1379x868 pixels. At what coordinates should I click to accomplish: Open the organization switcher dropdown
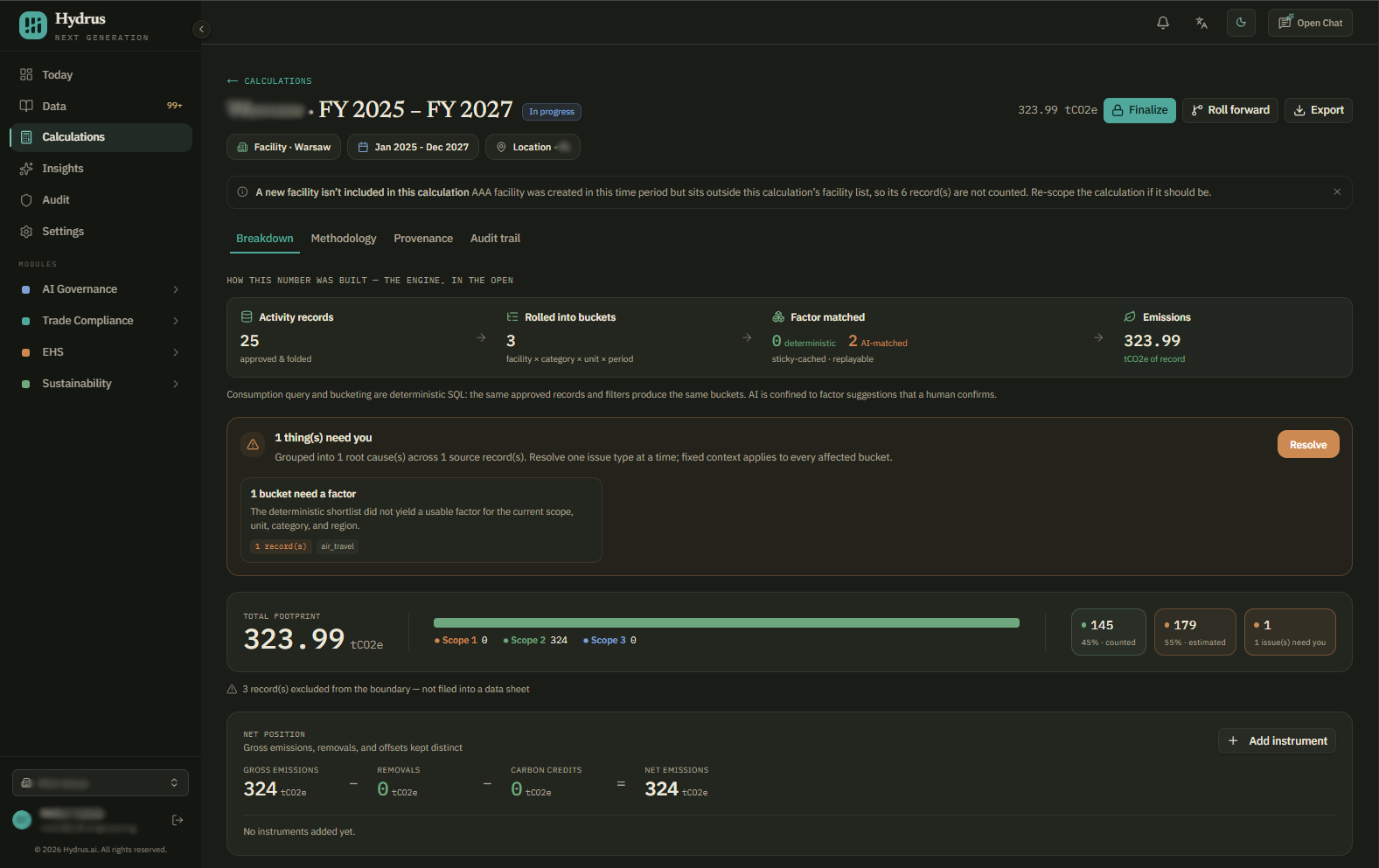101,783
